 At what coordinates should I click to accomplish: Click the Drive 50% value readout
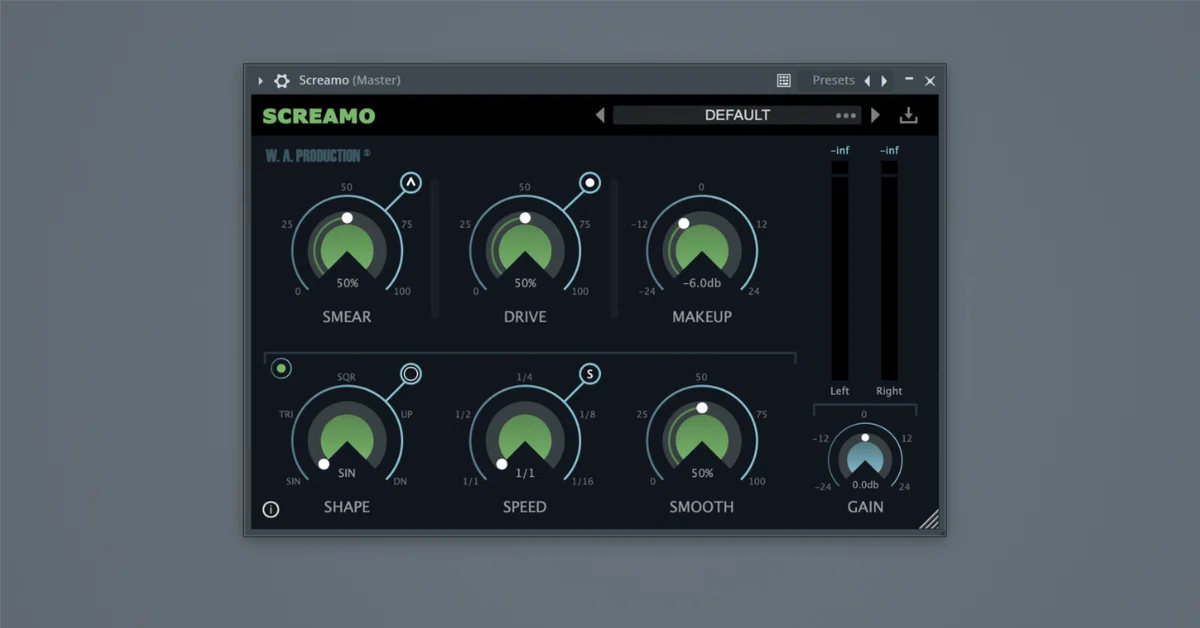[525, 283]
